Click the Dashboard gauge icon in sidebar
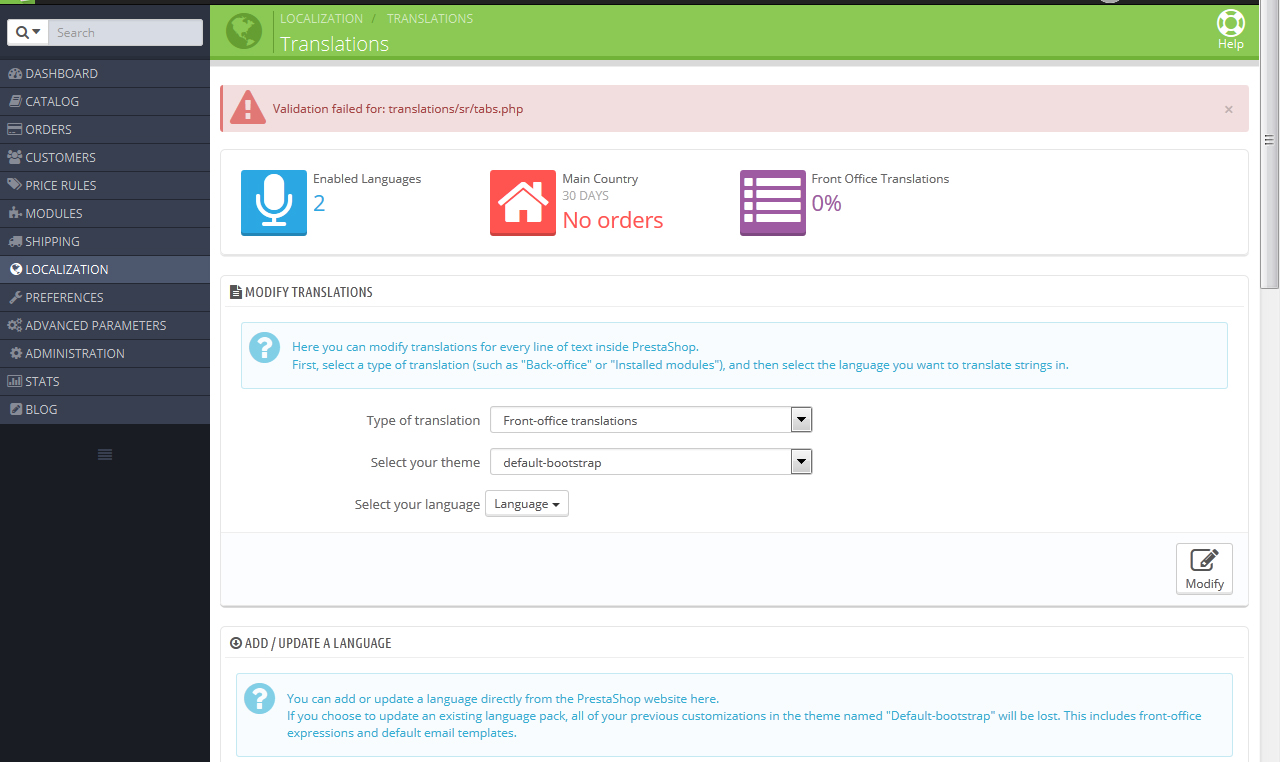This screenshot has width=1280, height=762. tap(15, 73)
